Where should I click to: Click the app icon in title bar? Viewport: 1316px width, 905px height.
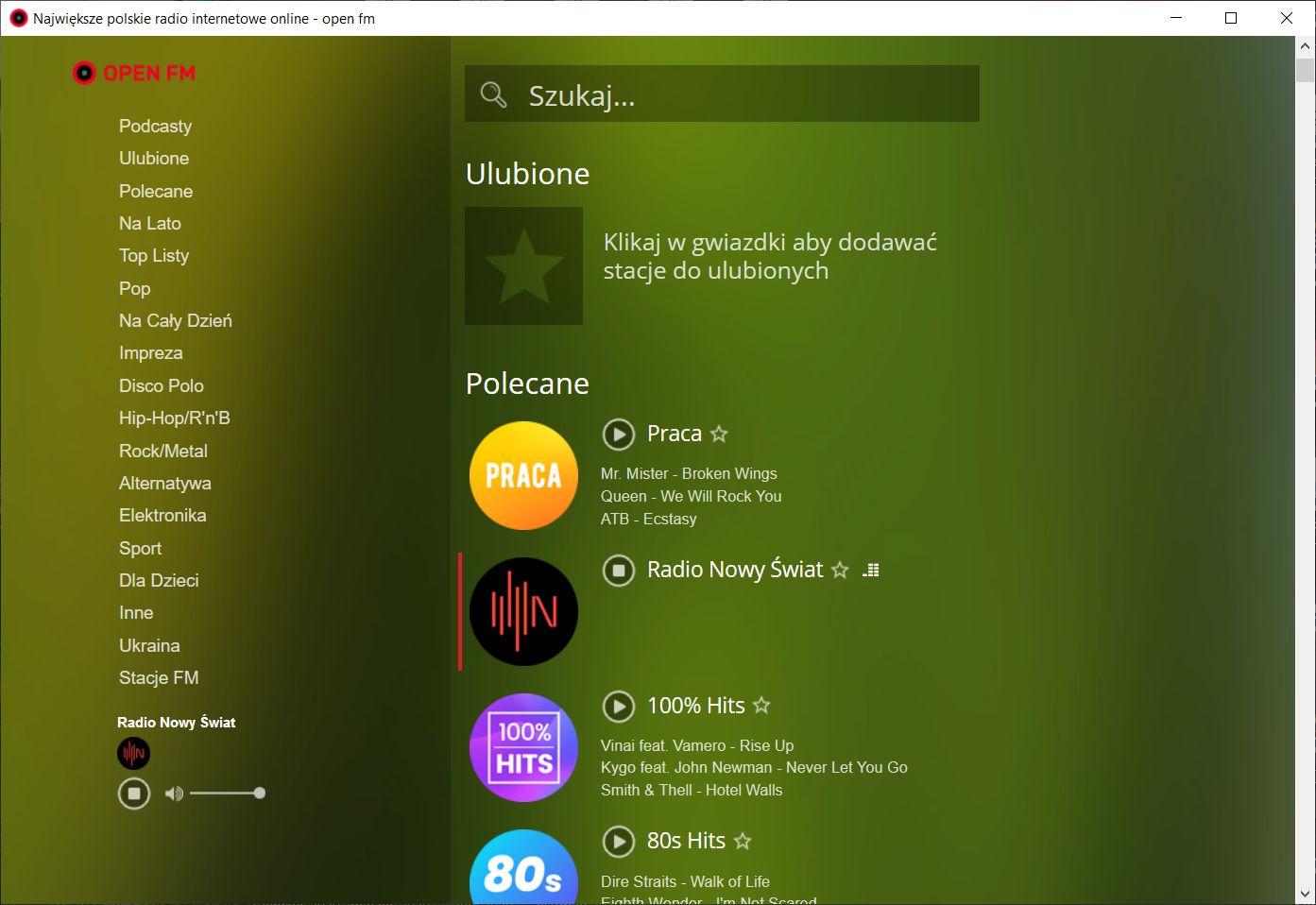18,18
